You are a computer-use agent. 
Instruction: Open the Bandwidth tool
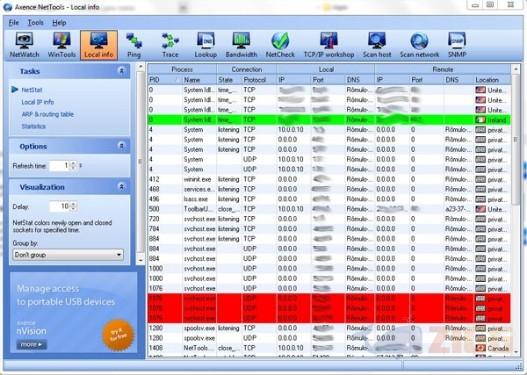241,45
